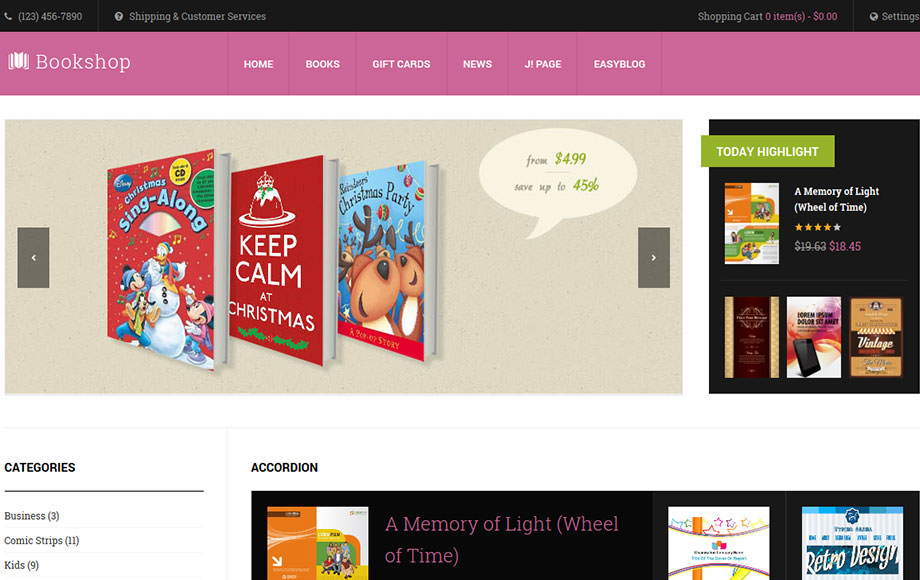Open the Settings globe icon

pos(874,16)
